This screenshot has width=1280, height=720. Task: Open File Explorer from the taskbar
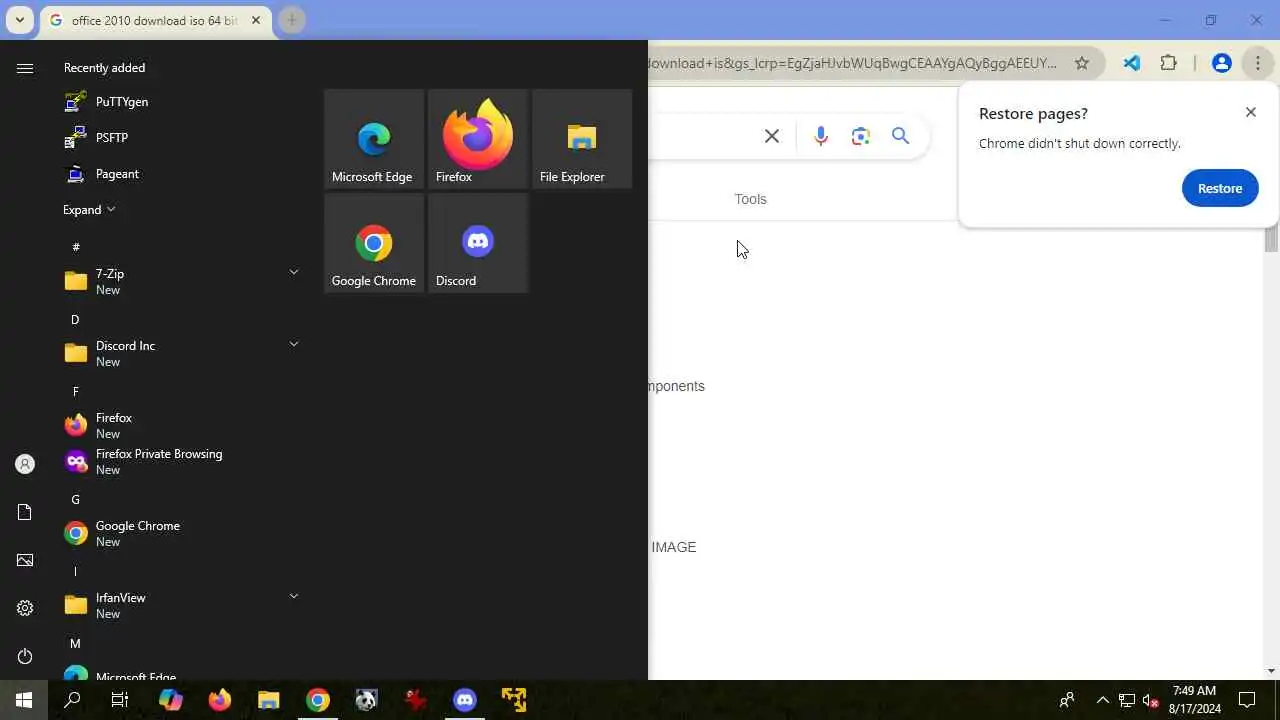[x=268, y=700]
